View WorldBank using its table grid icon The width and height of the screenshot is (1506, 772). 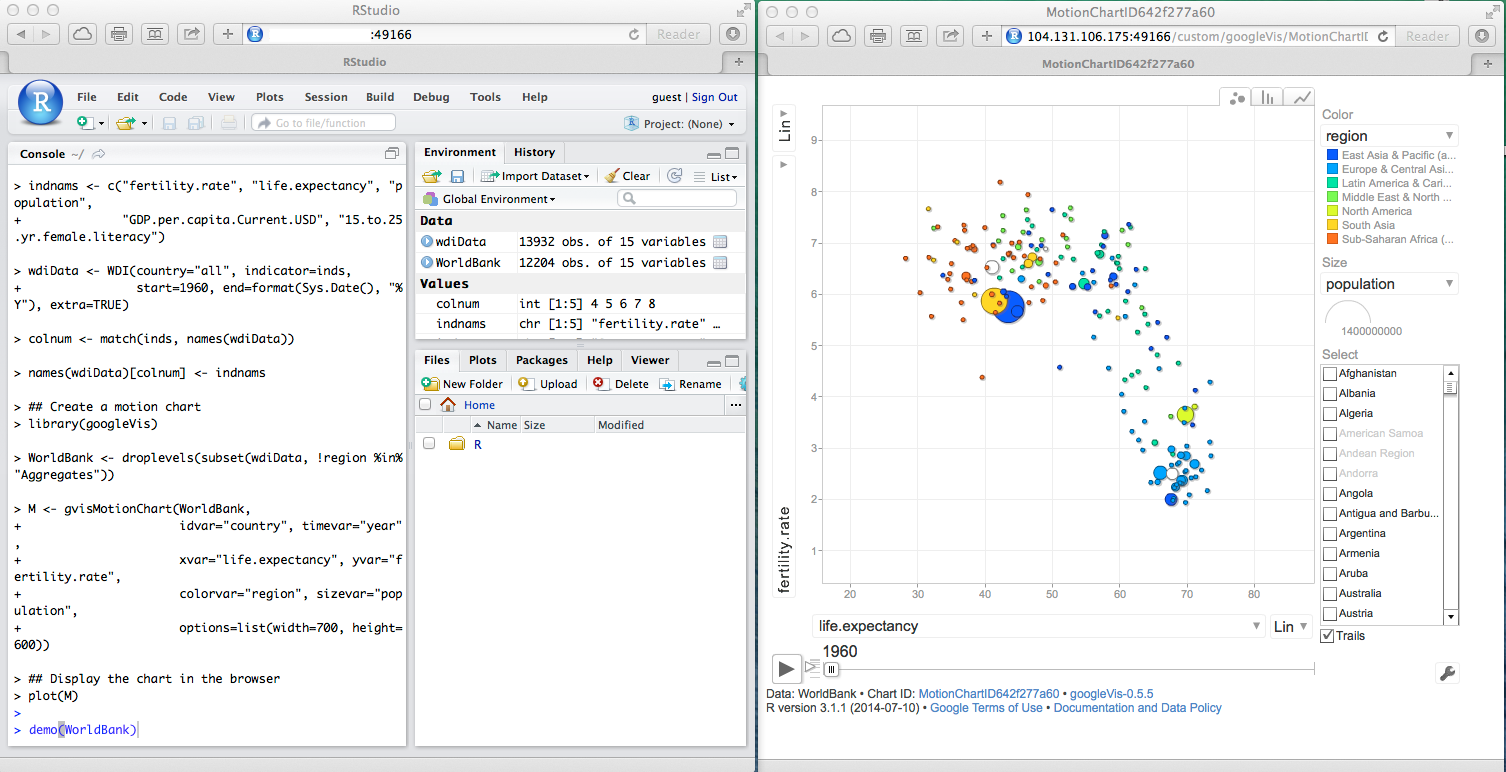click(720, 262)
